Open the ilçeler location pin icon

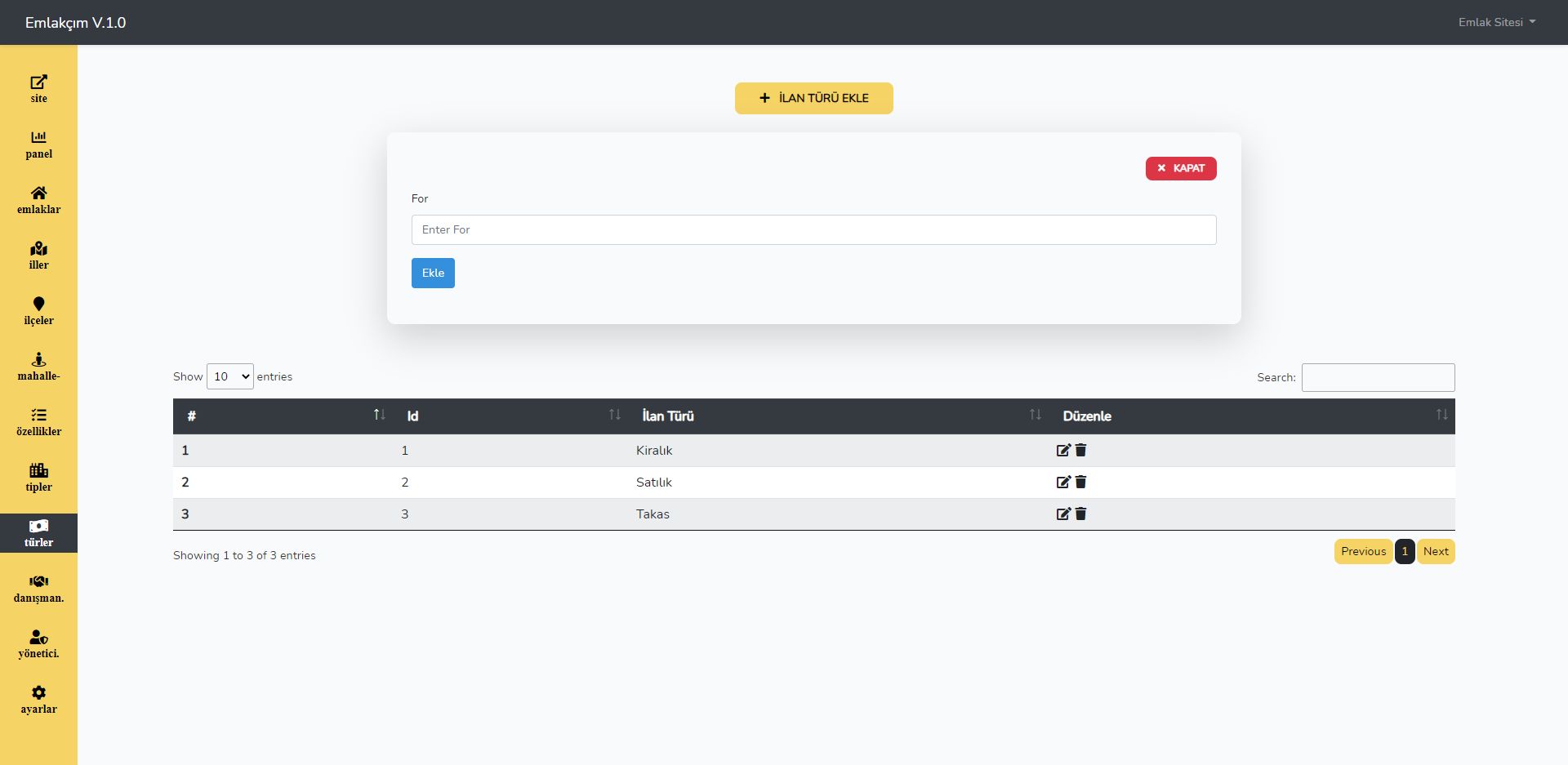click(38, 304)
